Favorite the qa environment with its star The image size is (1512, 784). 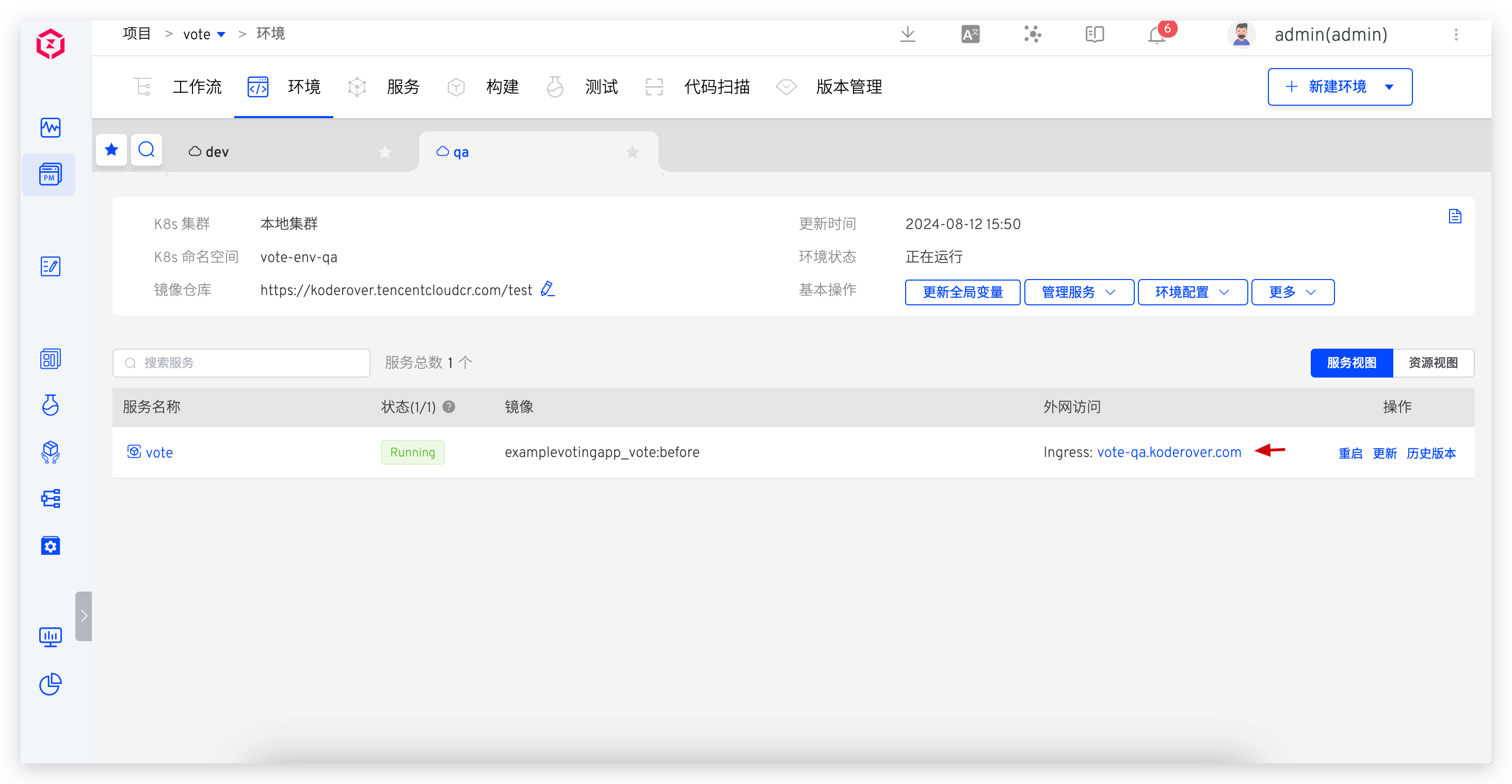click(x=632, y=152)
